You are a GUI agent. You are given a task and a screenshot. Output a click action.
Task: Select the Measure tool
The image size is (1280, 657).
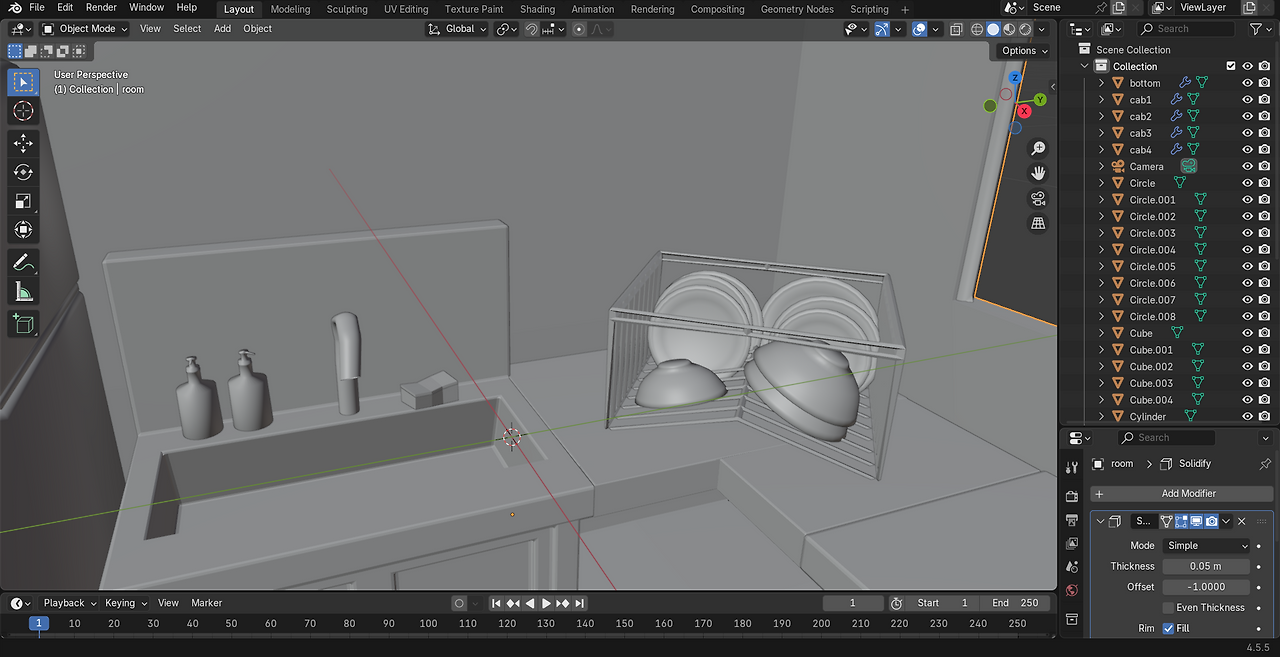[23, 292]
